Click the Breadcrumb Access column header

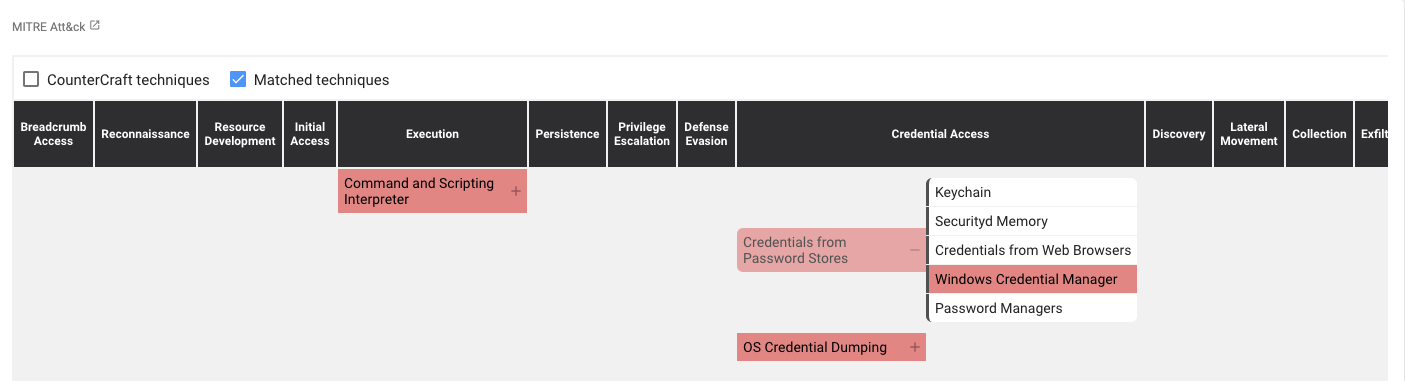(x=53, y=134)
